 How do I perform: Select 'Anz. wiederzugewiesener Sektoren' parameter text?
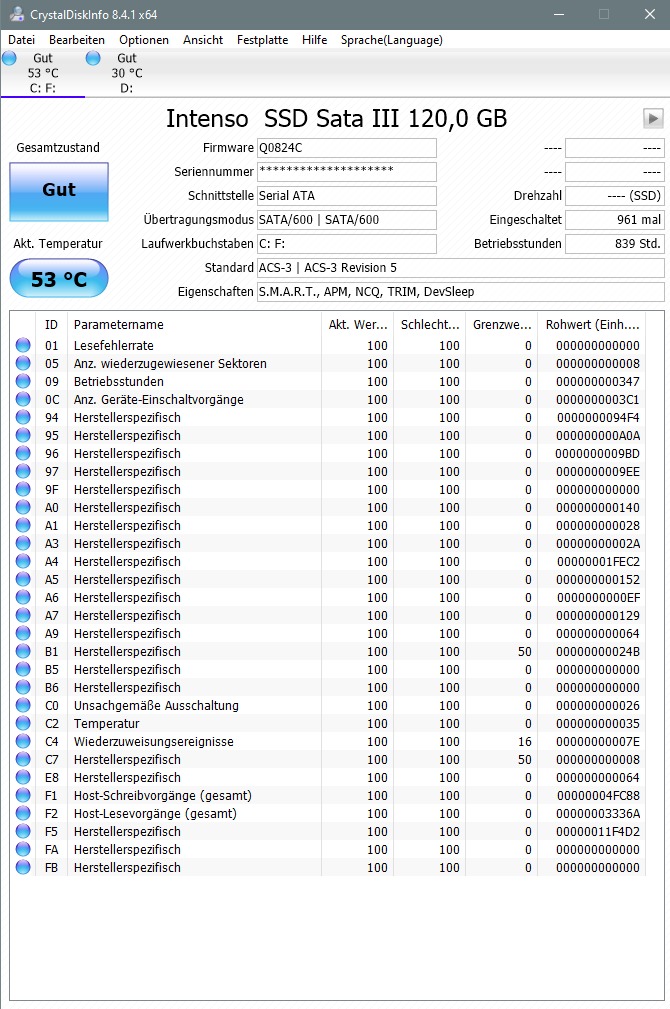(x=170, y=364)
